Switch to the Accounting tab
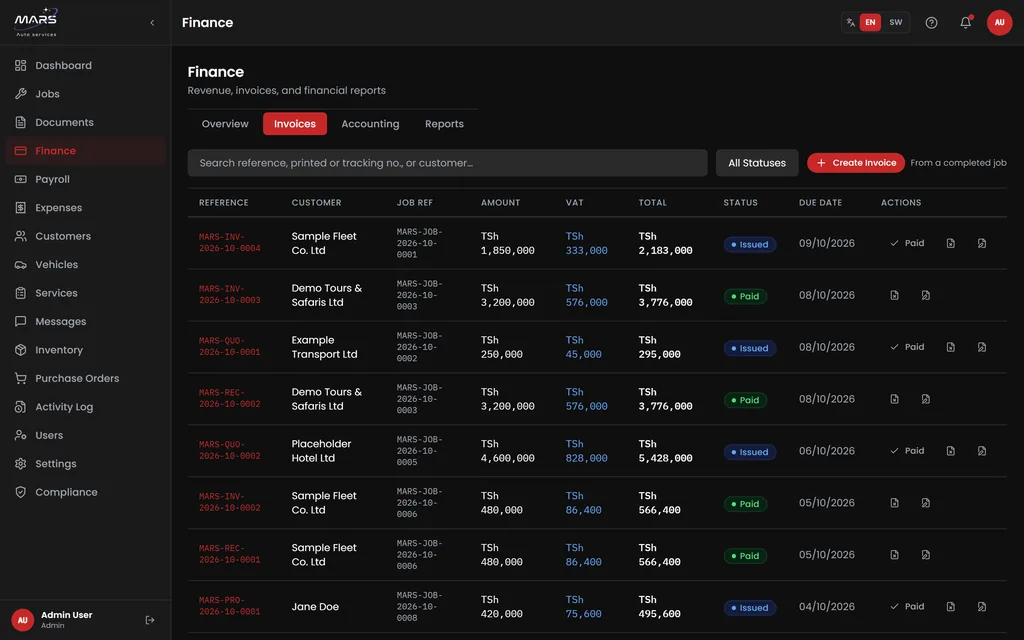 coord(370,123)
